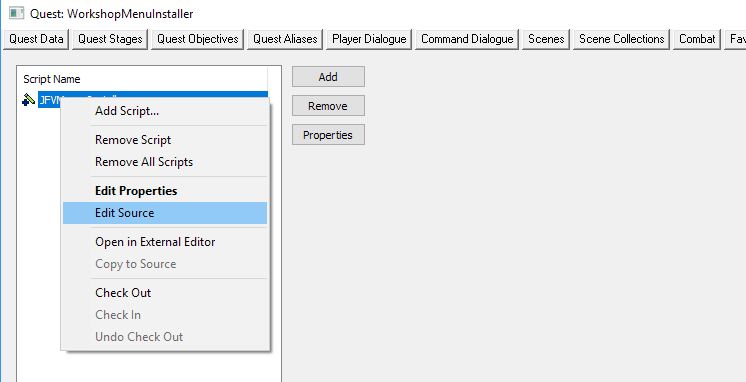Go to the Quest Objectives tab

(197, 39)
